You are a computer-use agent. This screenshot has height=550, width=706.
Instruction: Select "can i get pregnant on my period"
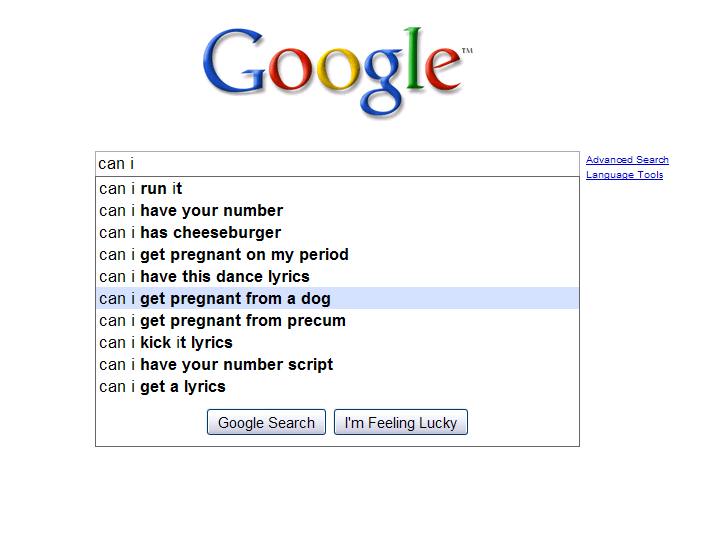click(x=224, y=255)
